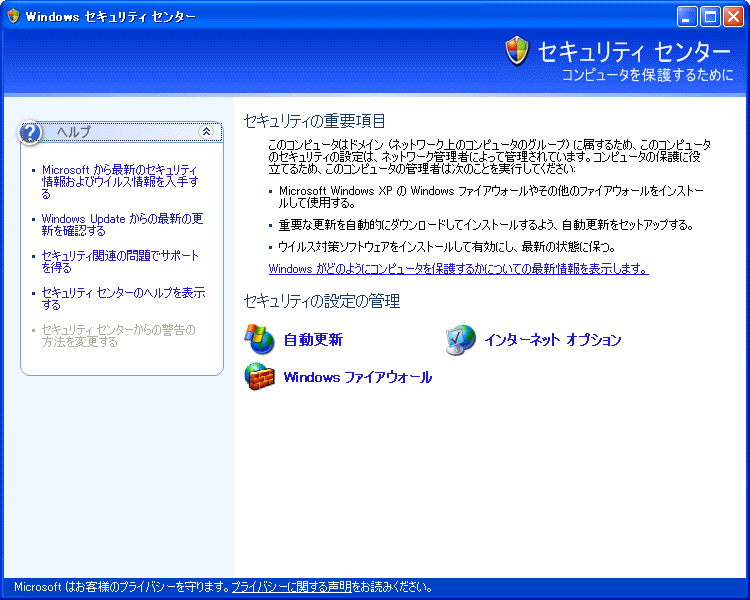Click the セキュリティ センター header shield icon
The width and height of the screenshot is (750, 600).
(517, 51)
